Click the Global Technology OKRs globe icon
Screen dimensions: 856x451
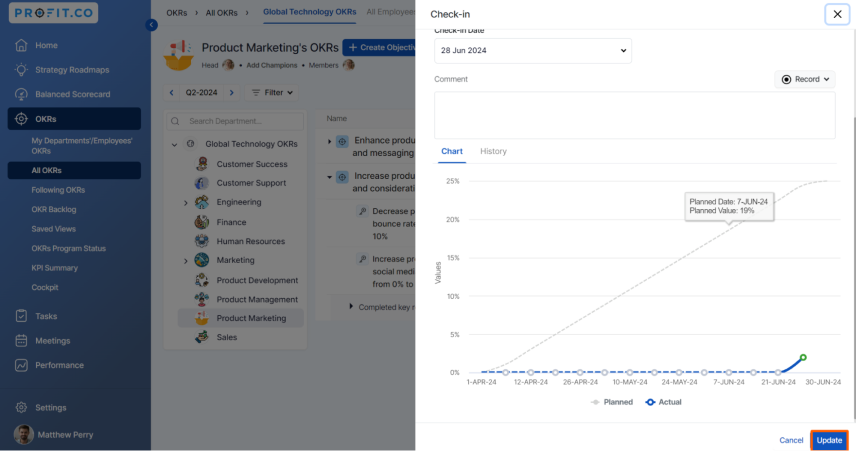tap(191, 144)
